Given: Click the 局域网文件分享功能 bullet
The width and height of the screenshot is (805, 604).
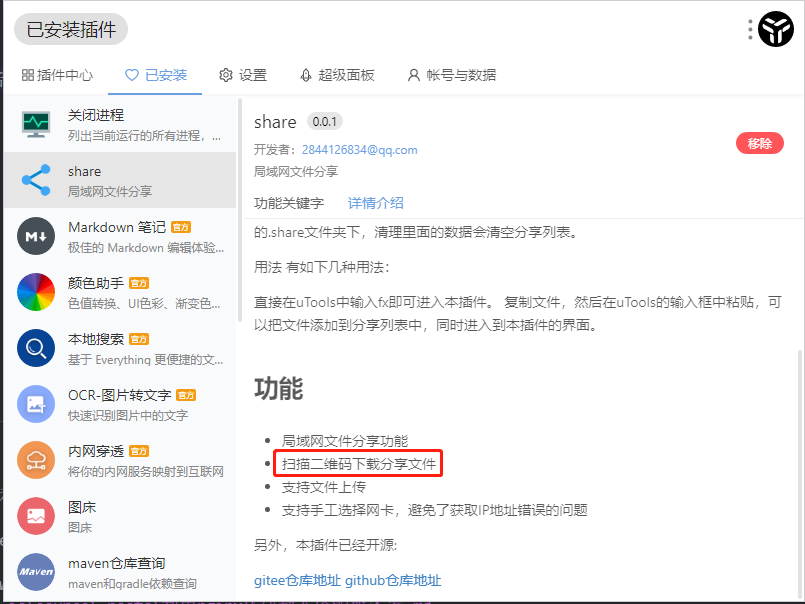Looking at the screenshot, I should [x=345, y=441].
